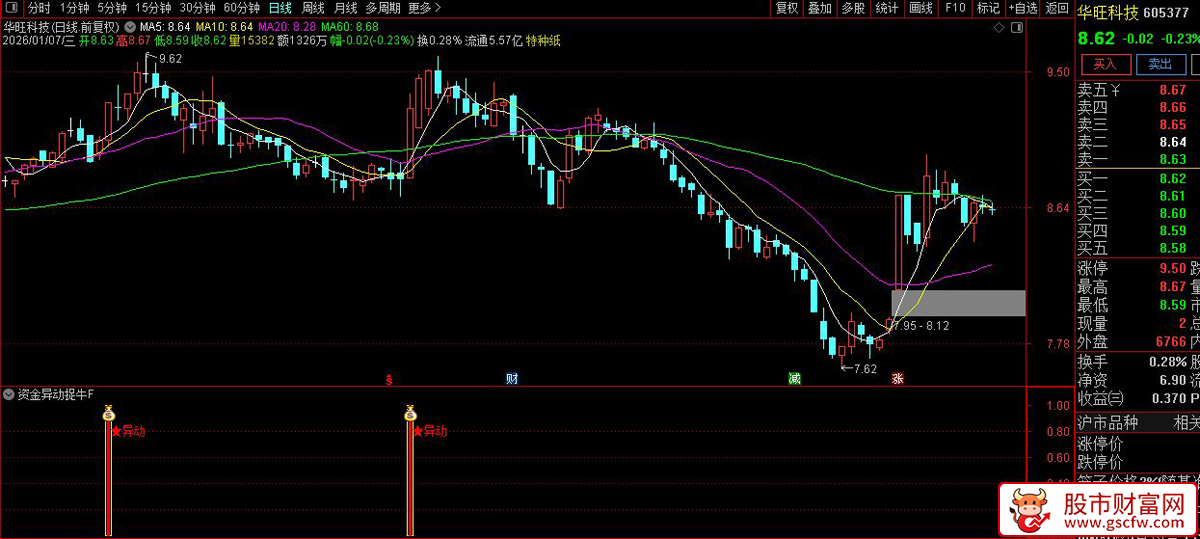Open the 统计 statistics tool
This screenshot has height=539, width=1200.
tap(886, 8)
